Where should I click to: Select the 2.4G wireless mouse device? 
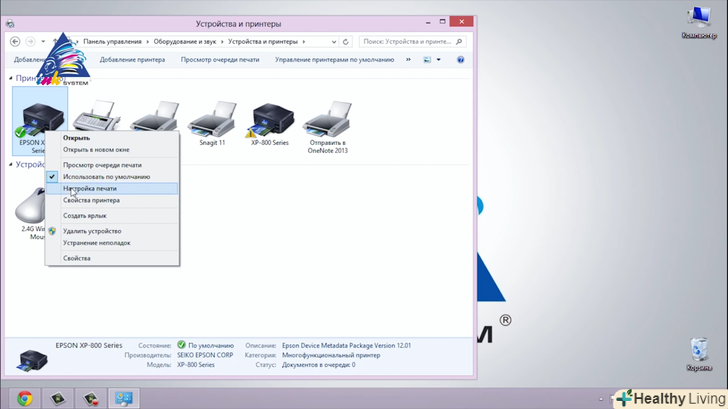pyautogui.click(x=31, y=205)
